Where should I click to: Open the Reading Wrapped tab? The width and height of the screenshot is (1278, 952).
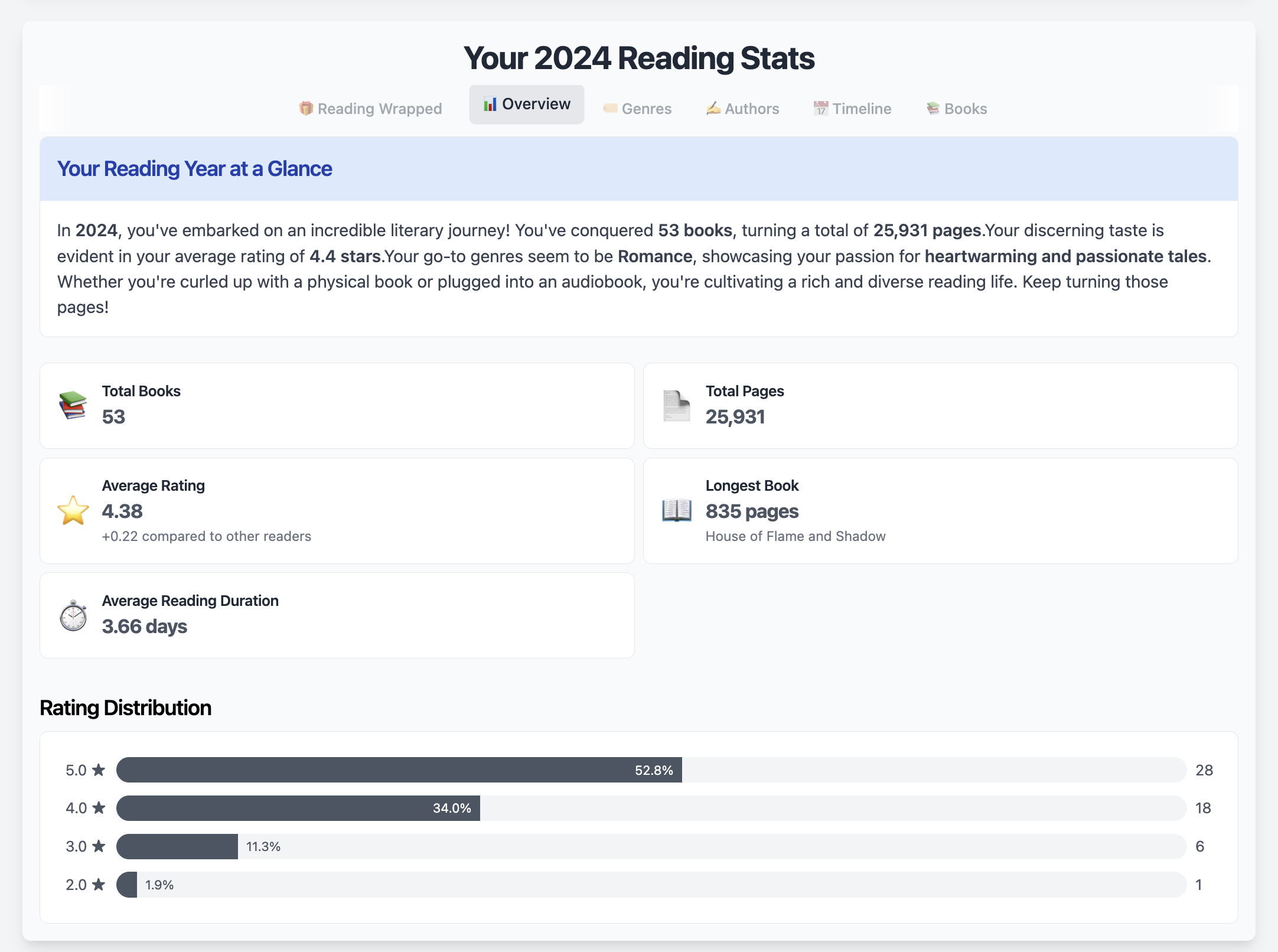click(370, 109)
